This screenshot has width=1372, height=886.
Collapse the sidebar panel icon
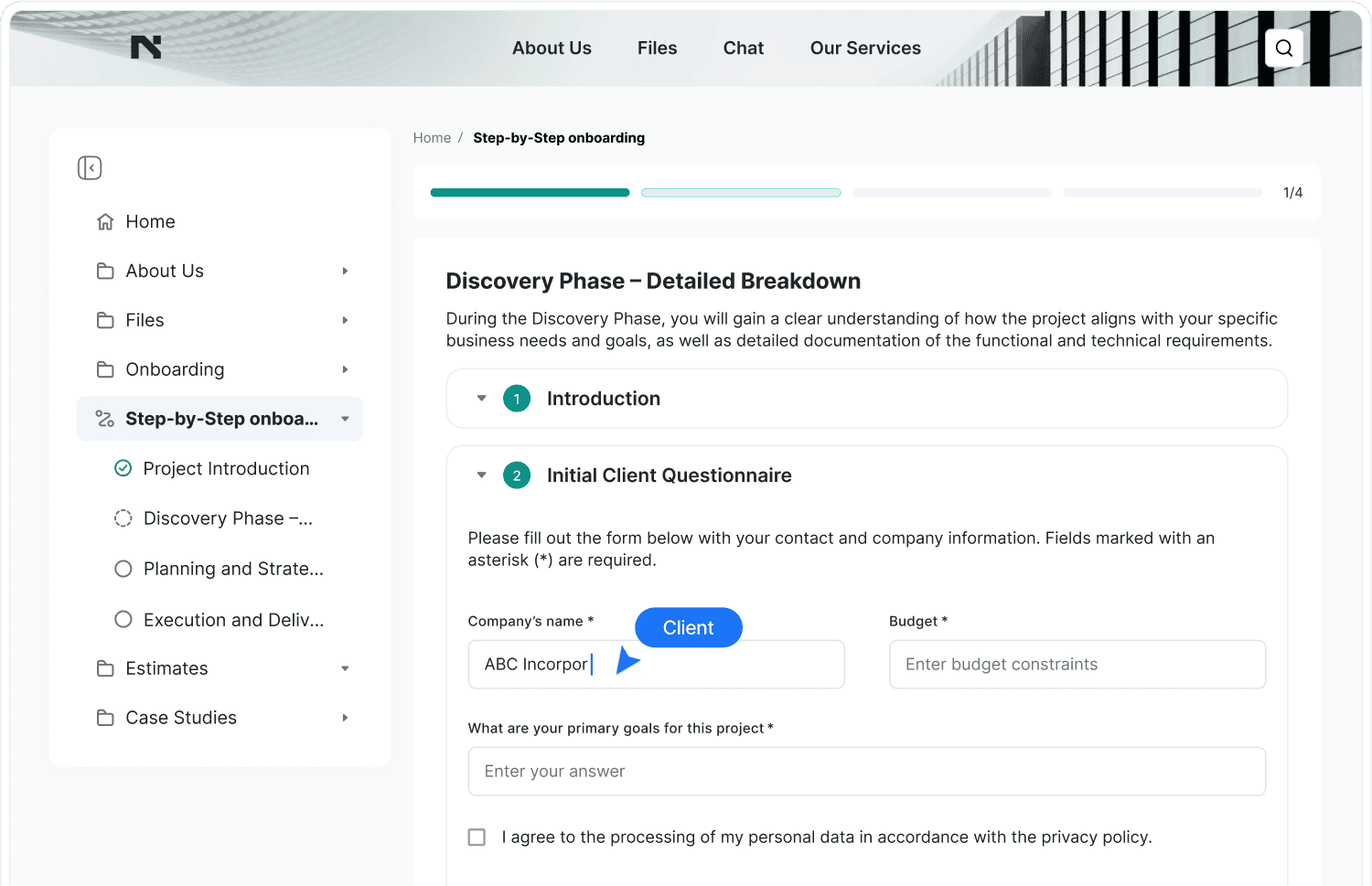(x=90, y=167)
